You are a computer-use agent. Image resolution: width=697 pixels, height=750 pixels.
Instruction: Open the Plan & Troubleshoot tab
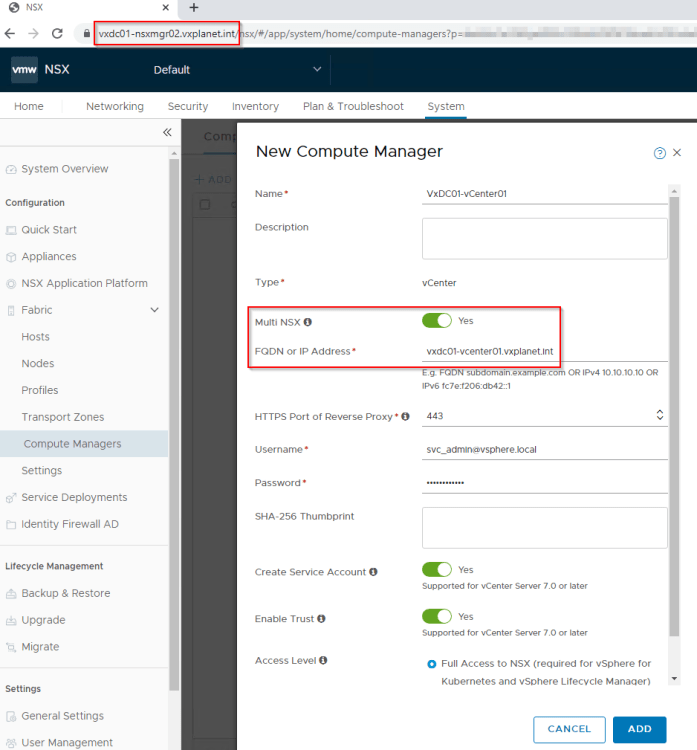(x=353, y=106)
